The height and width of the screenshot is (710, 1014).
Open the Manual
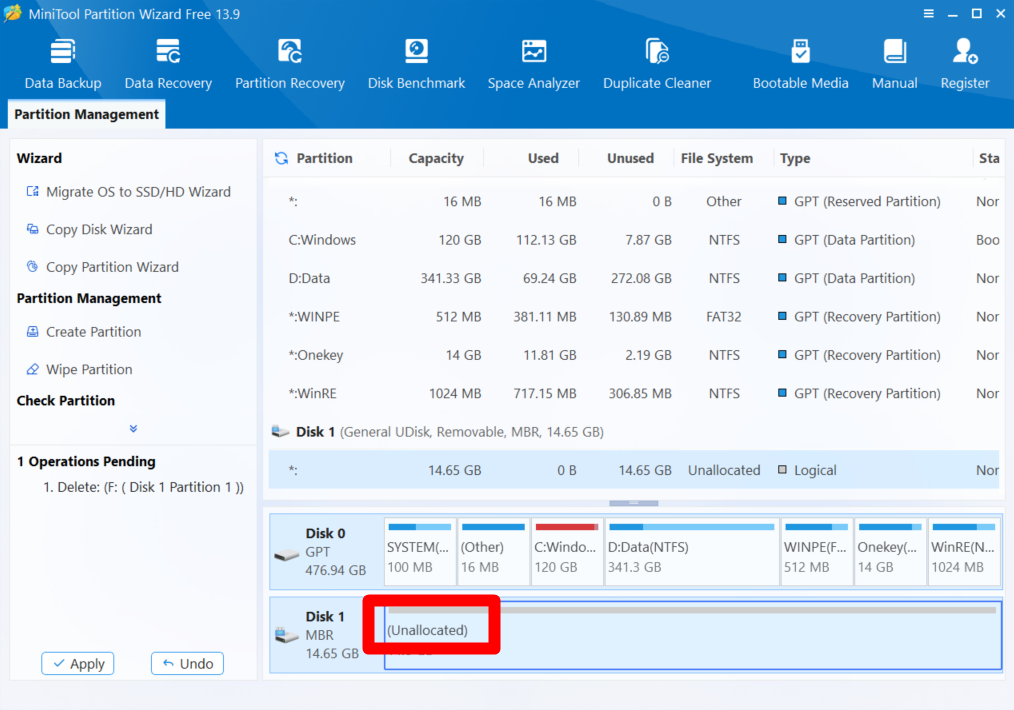coord(894,64)
